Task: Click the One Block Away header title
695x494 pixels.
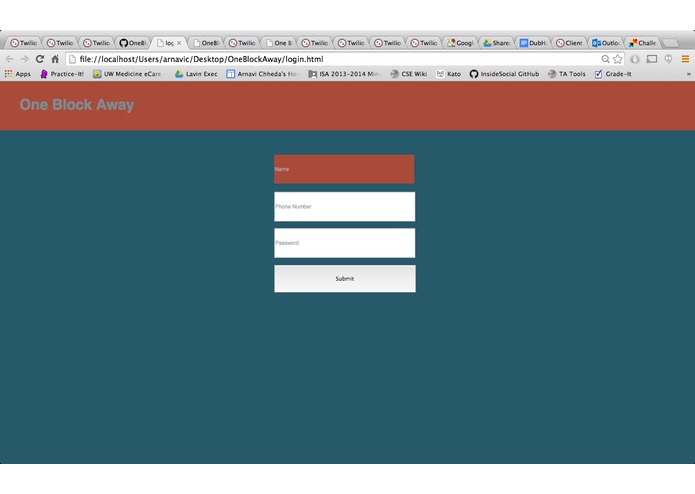Action: coord(77,105)
